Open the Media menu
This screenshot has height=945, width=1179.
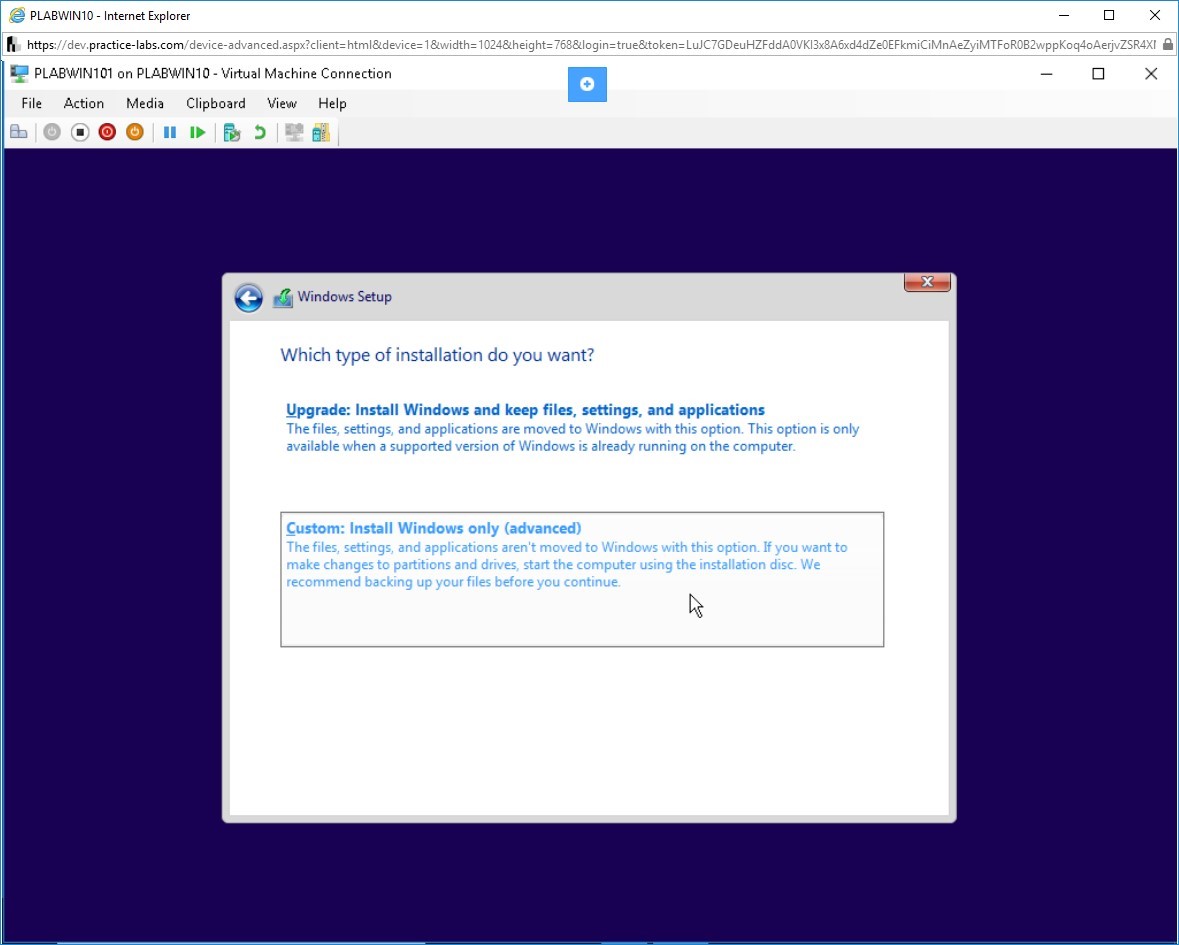[x=145, y=104]
